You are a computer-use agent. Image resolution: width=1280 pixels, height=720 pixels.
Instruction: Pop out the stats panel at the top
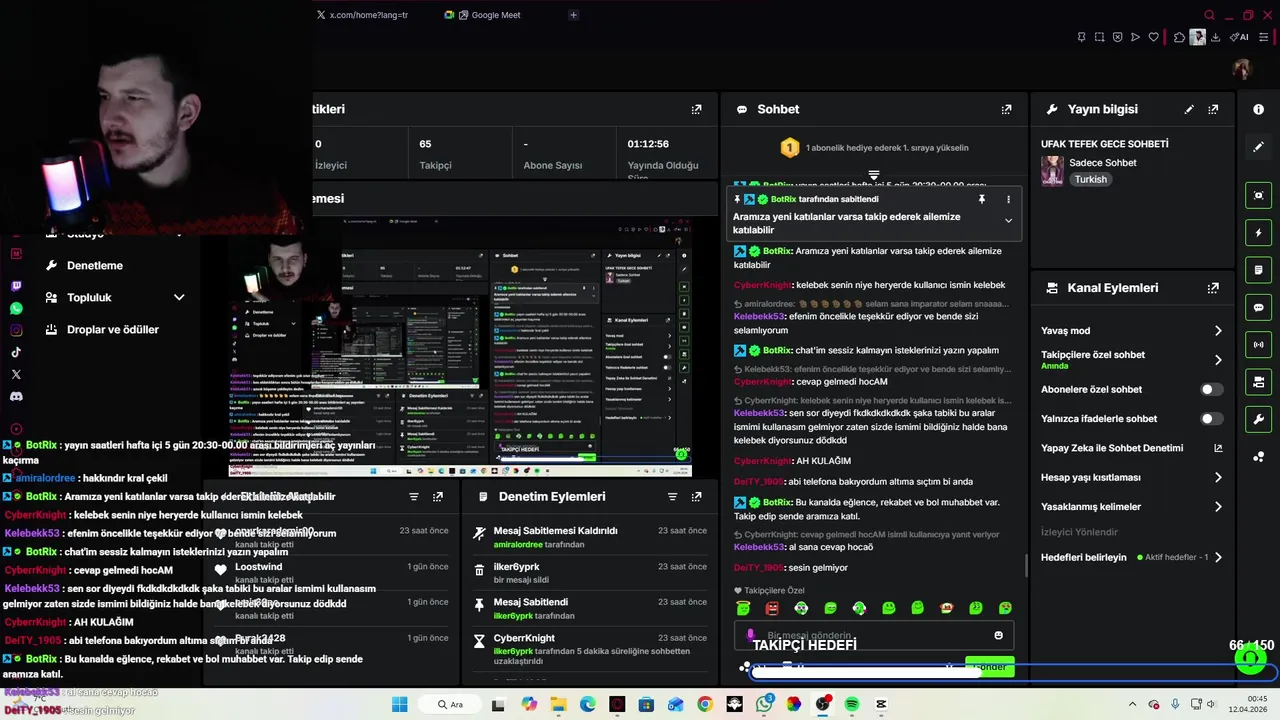(x=697, y=109)
